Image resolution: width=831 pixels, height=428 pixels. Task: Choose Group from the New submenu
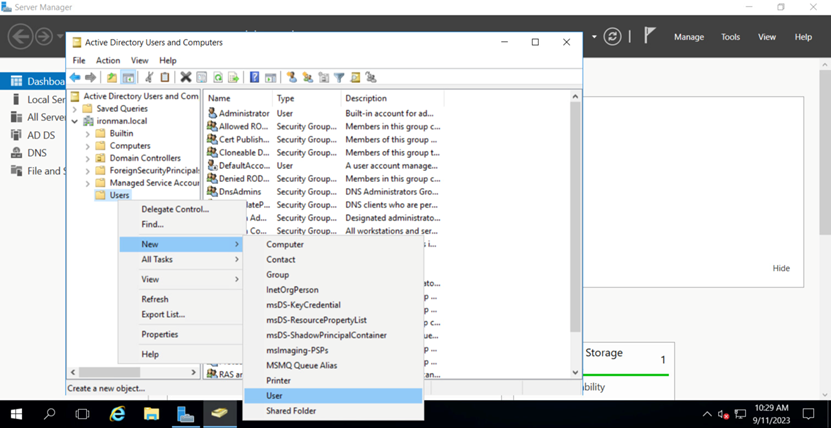click(333, 275)
